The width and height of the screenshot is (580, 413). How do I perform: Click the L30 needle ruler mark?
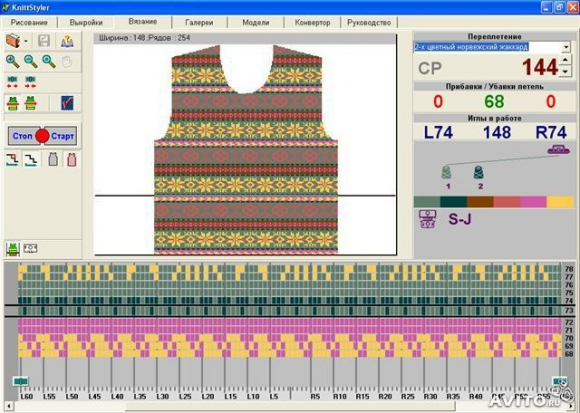pos(162,396)
